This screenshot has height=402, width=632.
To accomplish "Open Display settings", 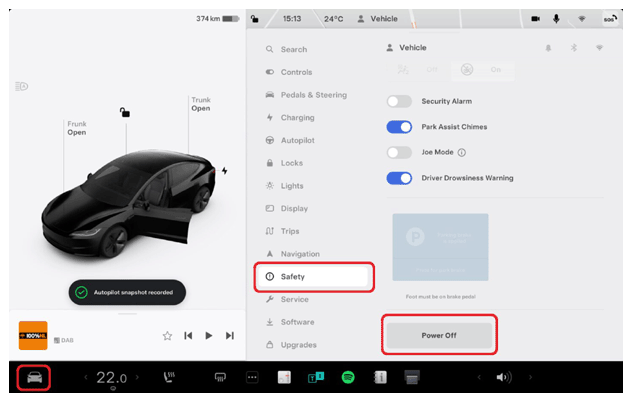I will point(314,208).
